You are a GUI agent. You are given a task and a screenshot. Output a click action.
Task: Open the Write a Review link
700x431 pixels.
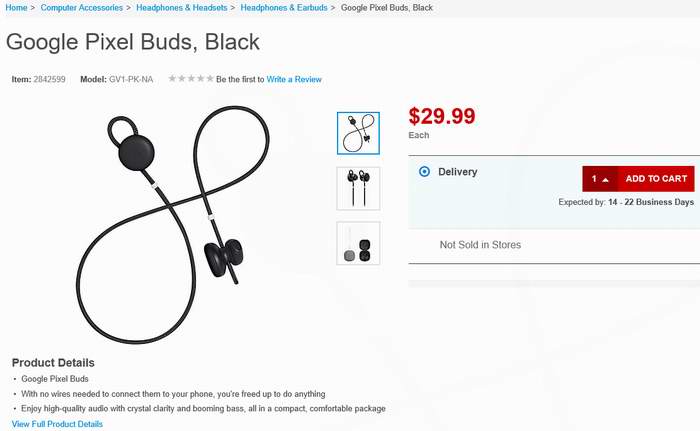[294, 79]
